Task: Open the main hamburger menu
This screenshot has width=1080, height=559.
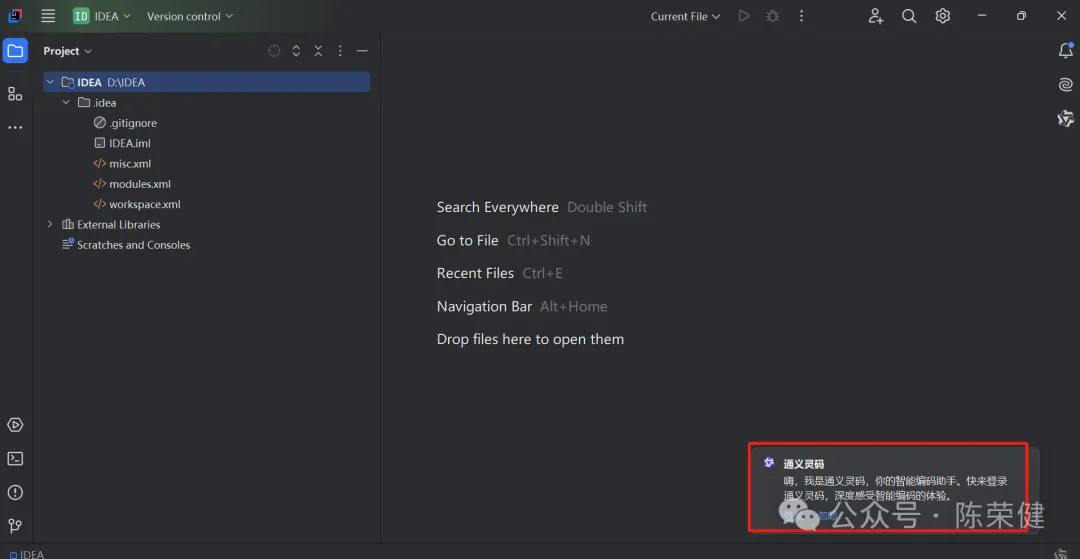Action: pos(48,16)
